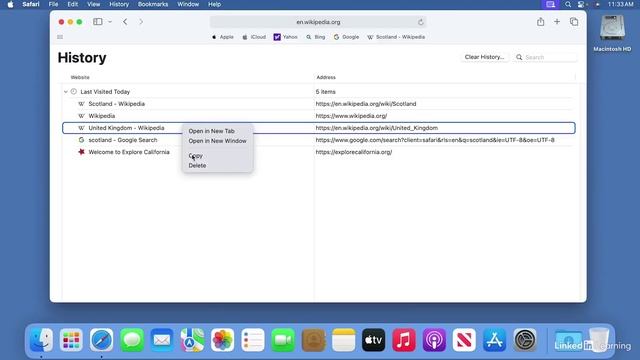Open Music from the Dock

coord(404,340)
